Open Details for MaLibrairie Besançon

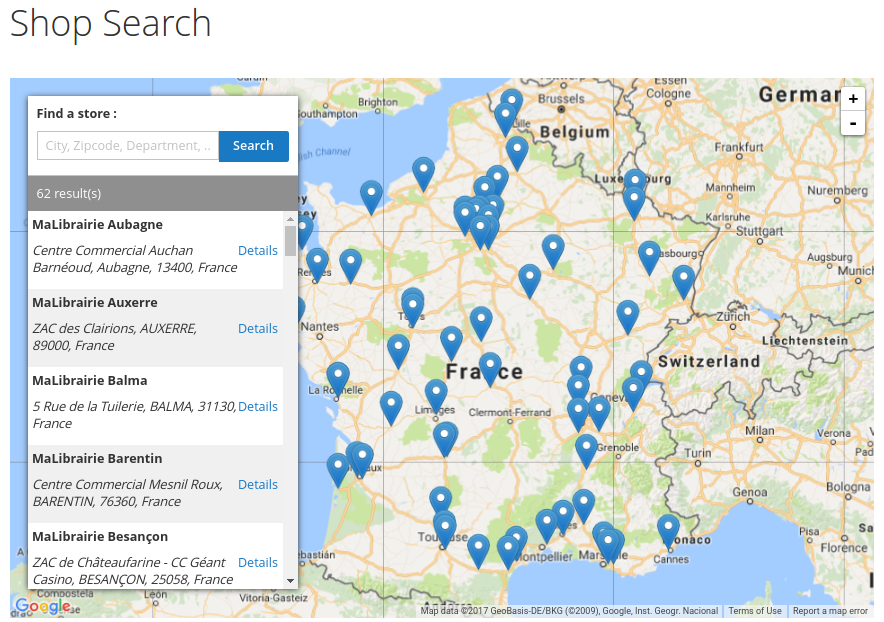258,562
